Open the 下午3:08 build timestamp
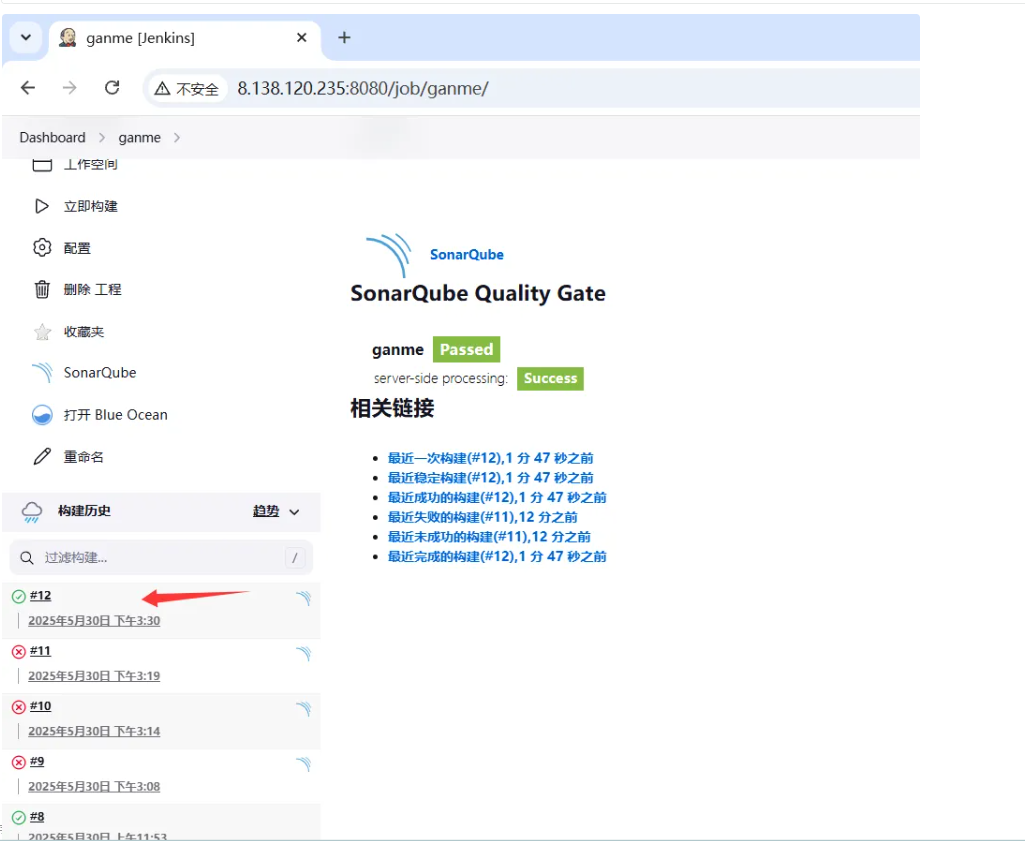Viewport: 1025px width, 841px height. [94, 786]
